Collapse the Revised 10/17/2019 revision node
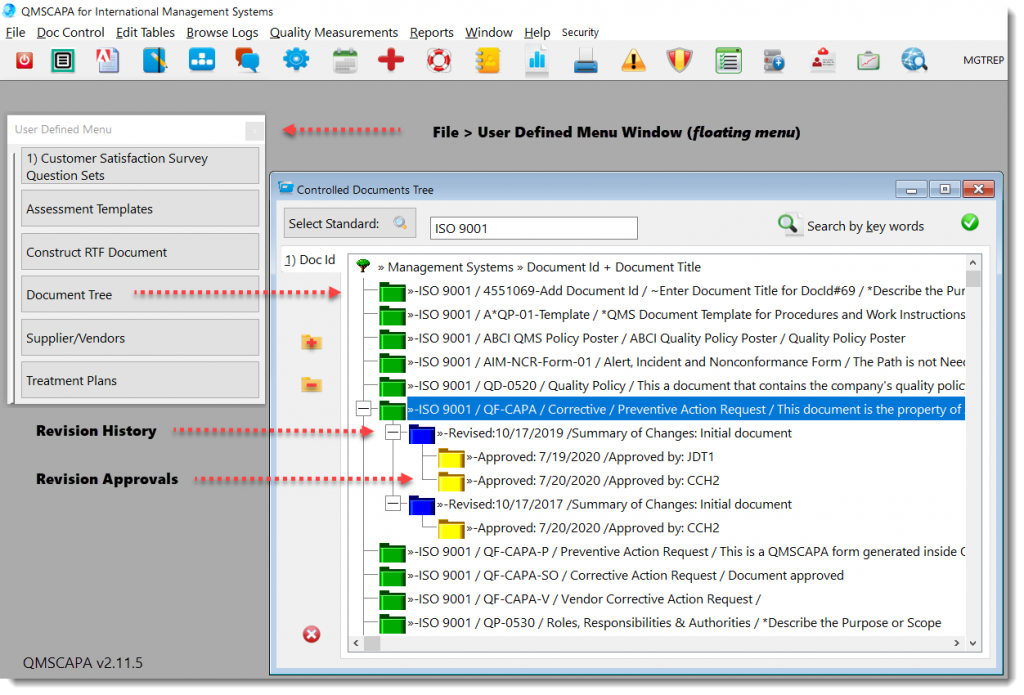This screenshot has width=1024, height=695. (392, 432)
